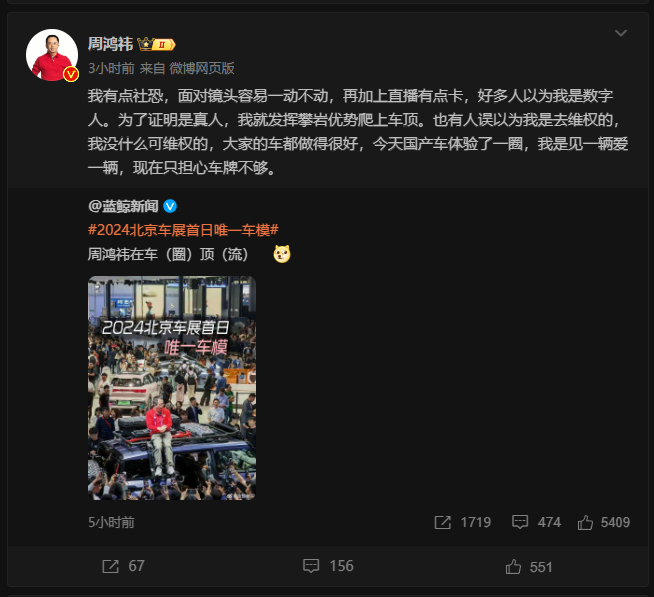654x597 pixels.
Task: Click the 3小时前 post timestamp
Action: [x=111, y=68]
